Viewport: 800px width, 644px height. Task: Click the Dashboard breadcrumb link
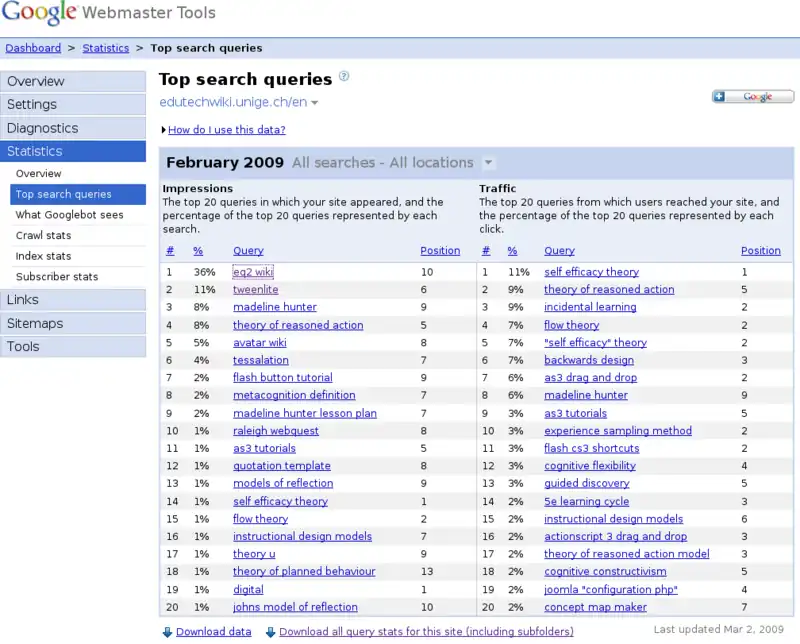coord(33,48)
